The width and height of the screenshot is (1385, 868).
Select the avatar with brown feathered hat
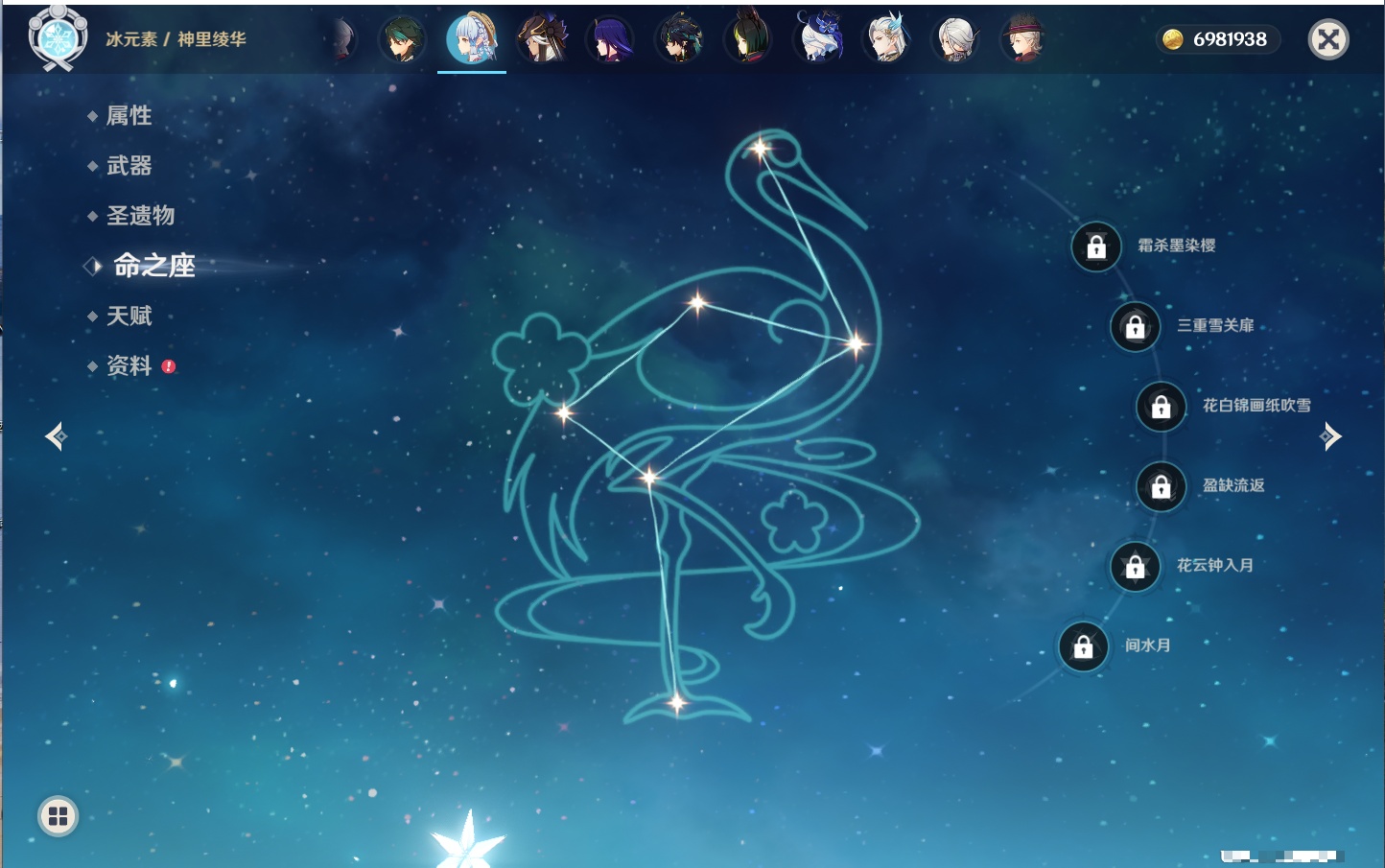click(542, 39)
